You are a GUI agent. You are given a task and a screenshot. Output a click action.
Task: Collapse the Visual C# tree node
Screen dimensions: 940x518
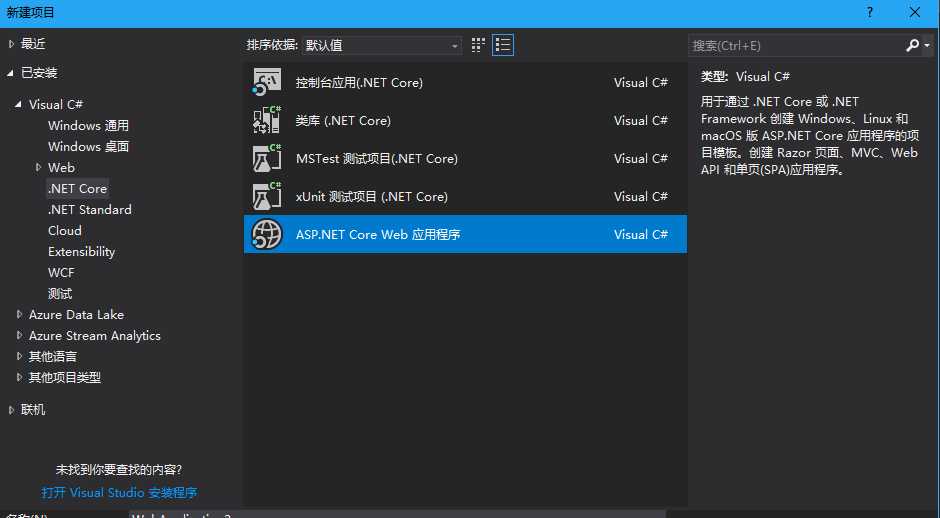pyautogui.click(x=19, y=104)
